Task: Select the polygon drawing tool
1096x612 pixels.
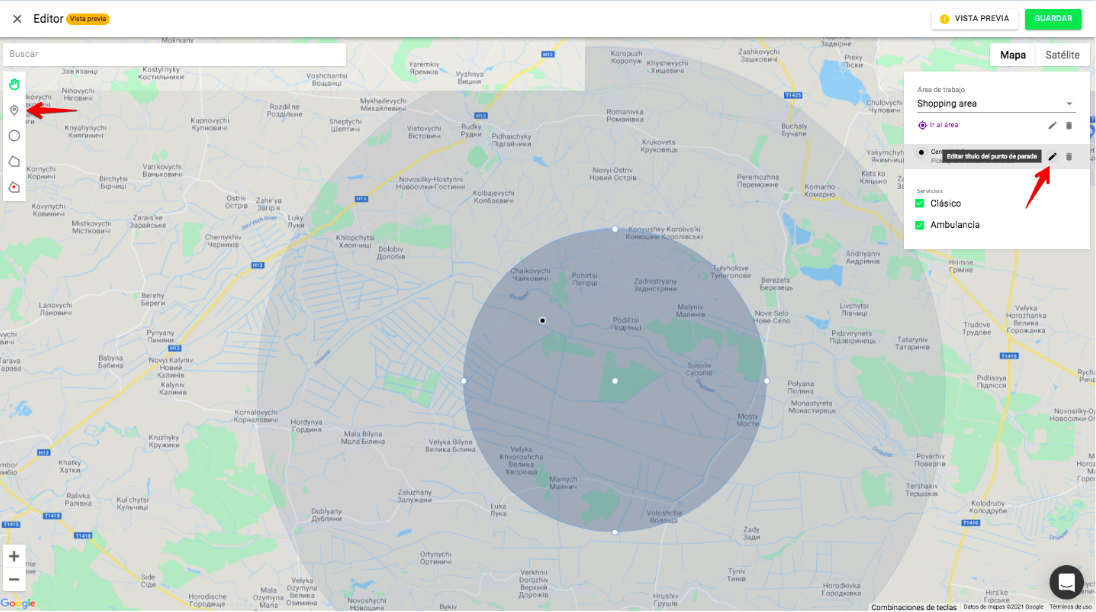Action: click(14, 161)
